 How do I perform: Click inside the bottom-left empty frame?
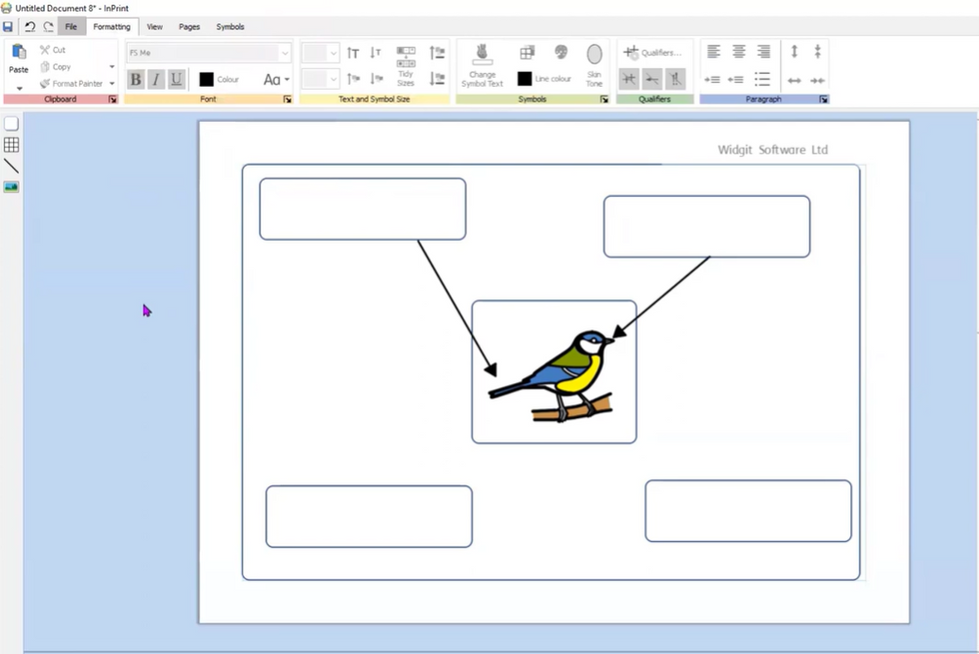coord(369,517)
